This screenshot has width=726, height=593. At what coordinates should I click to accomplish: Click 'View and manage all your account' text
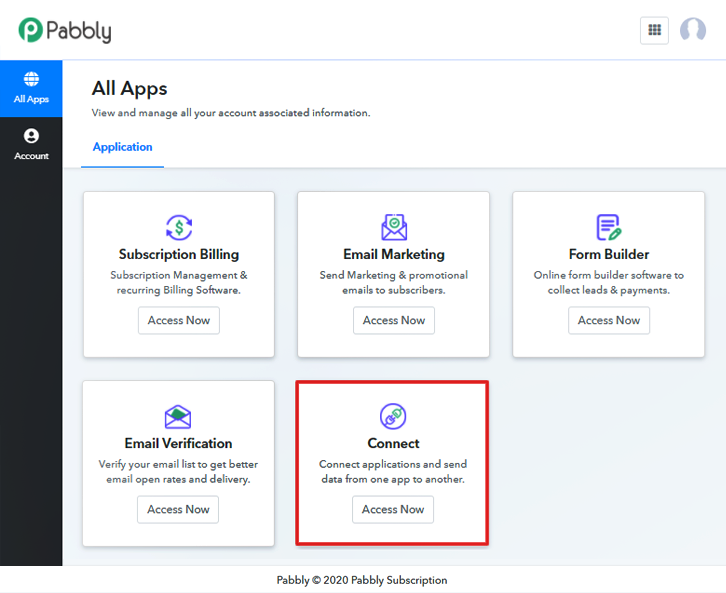click(x=231, y=113)
